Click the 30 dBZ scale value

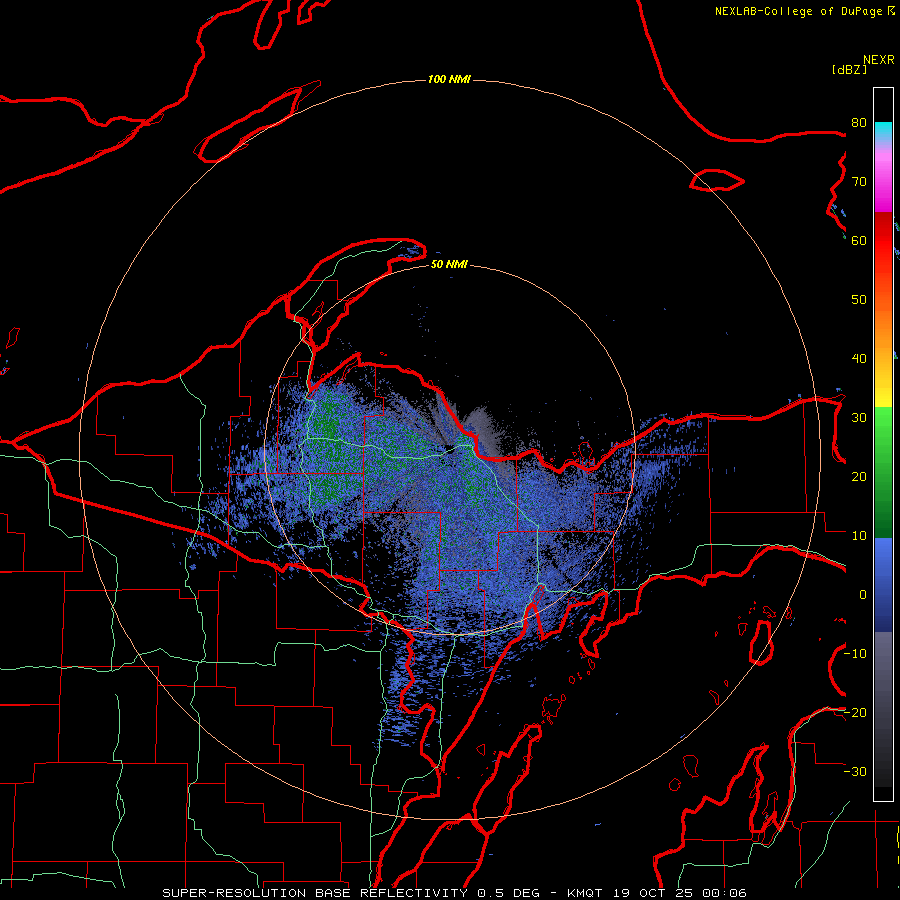[859, 418]
